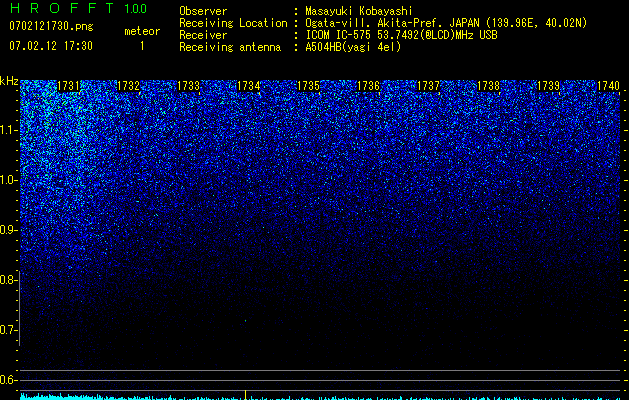This screenshot has height=400, width=629.
Task: Click the 1740 time marker
Action: (x=609, y=86)
